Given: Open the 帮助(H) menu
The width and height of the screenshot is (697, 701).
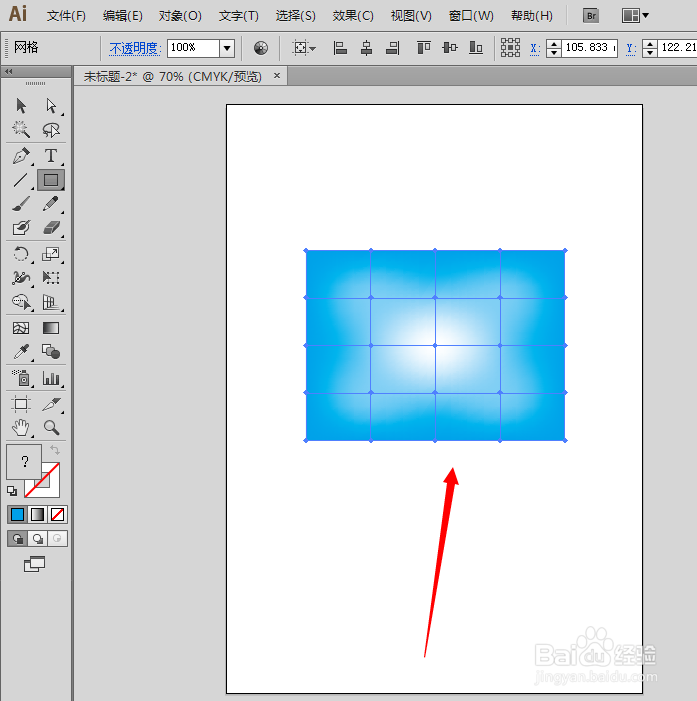Looking at the screenshot, I should coord(532,16).
